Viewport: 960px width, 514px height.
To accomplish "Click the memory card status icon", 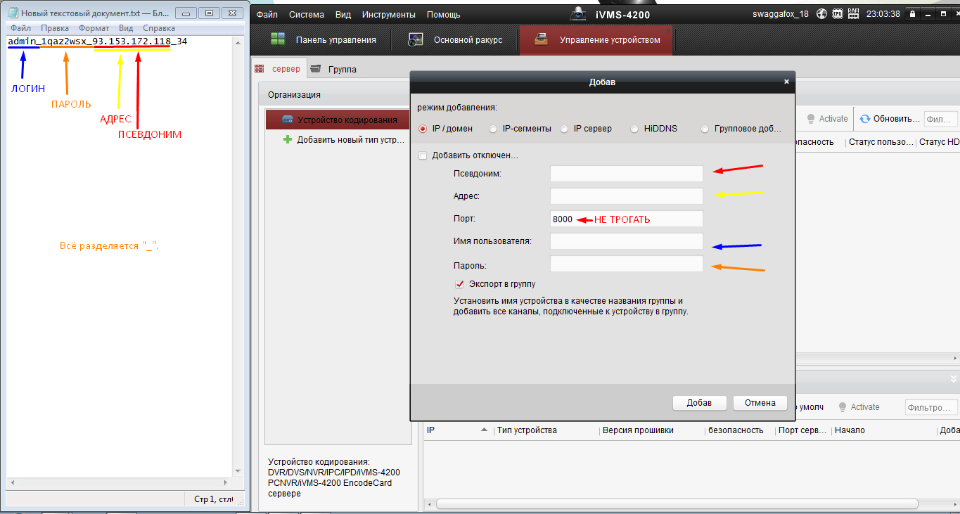I will (x=838, y=13).
